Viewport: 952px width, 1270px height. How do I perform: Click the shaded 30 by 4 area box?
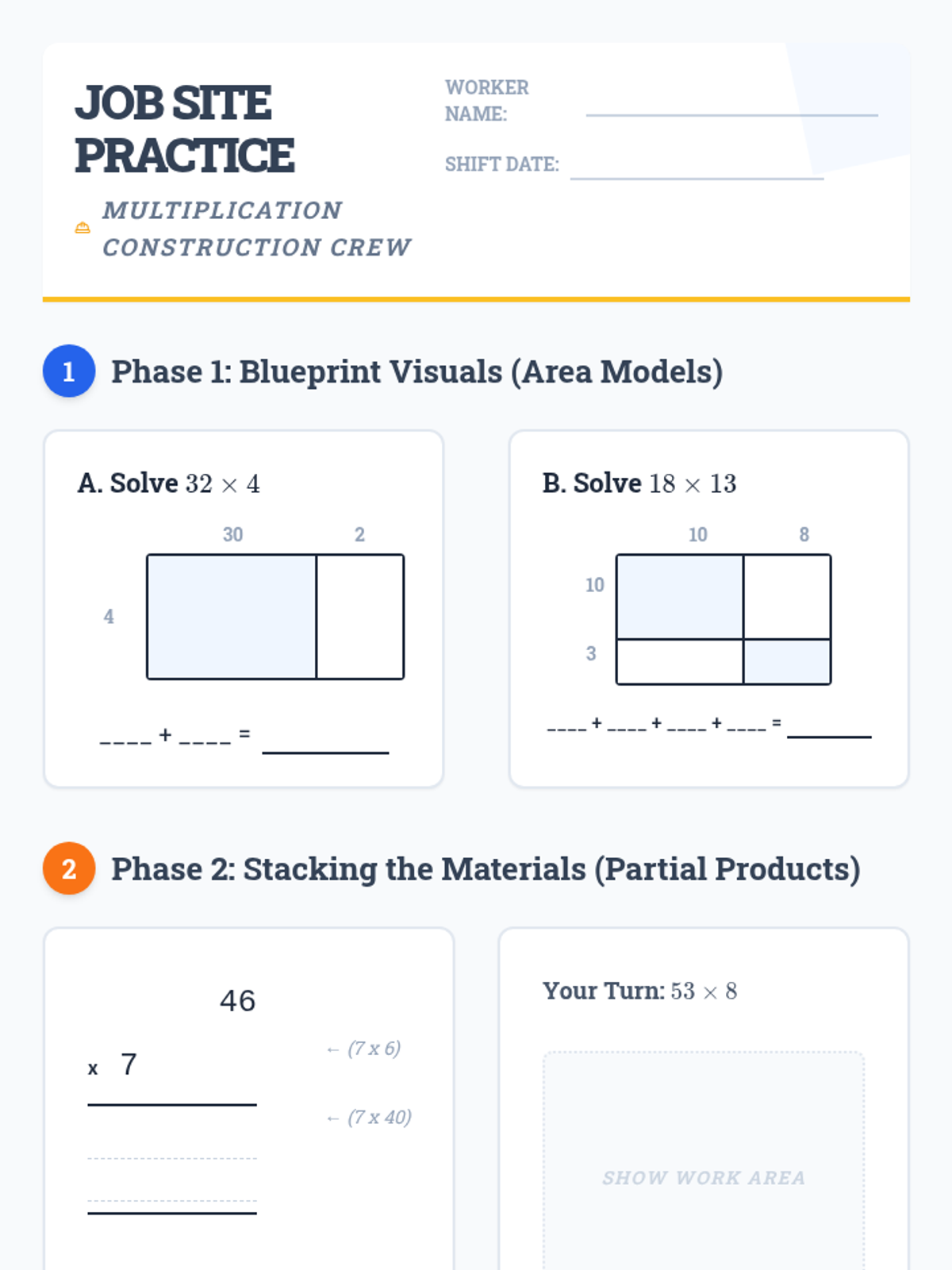click(232, 617)
